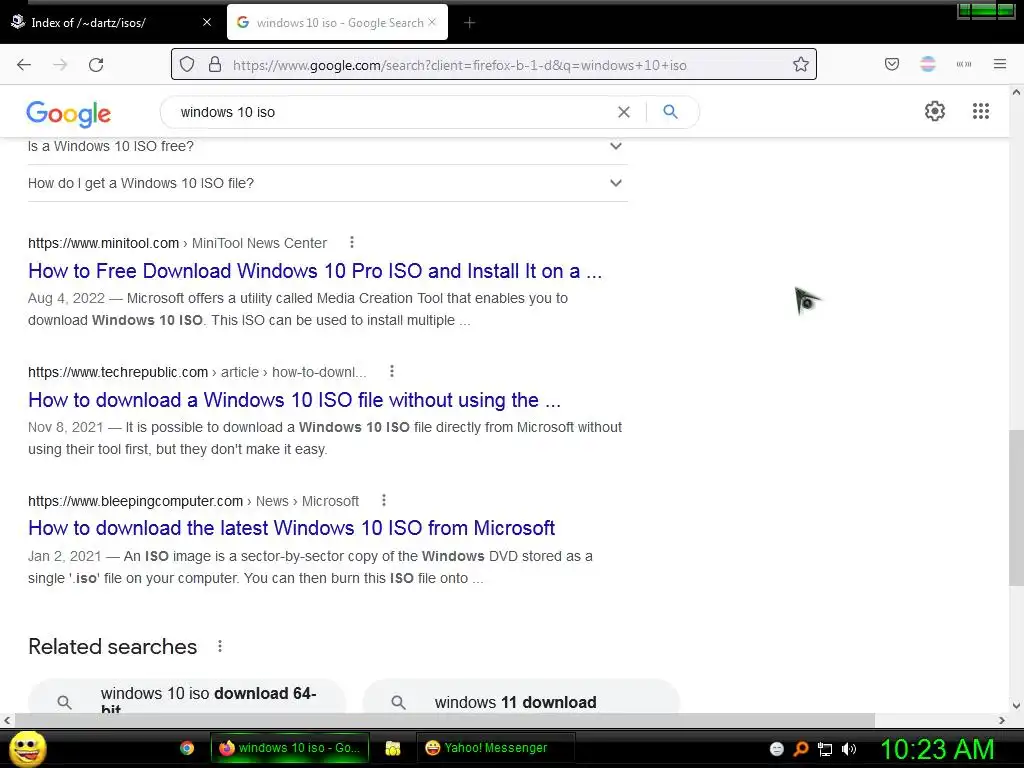The height and width of the screenshot is (768, 1024).
Task: Click the scroll-down arrow of the page
Action: (x=1016, y=705)
